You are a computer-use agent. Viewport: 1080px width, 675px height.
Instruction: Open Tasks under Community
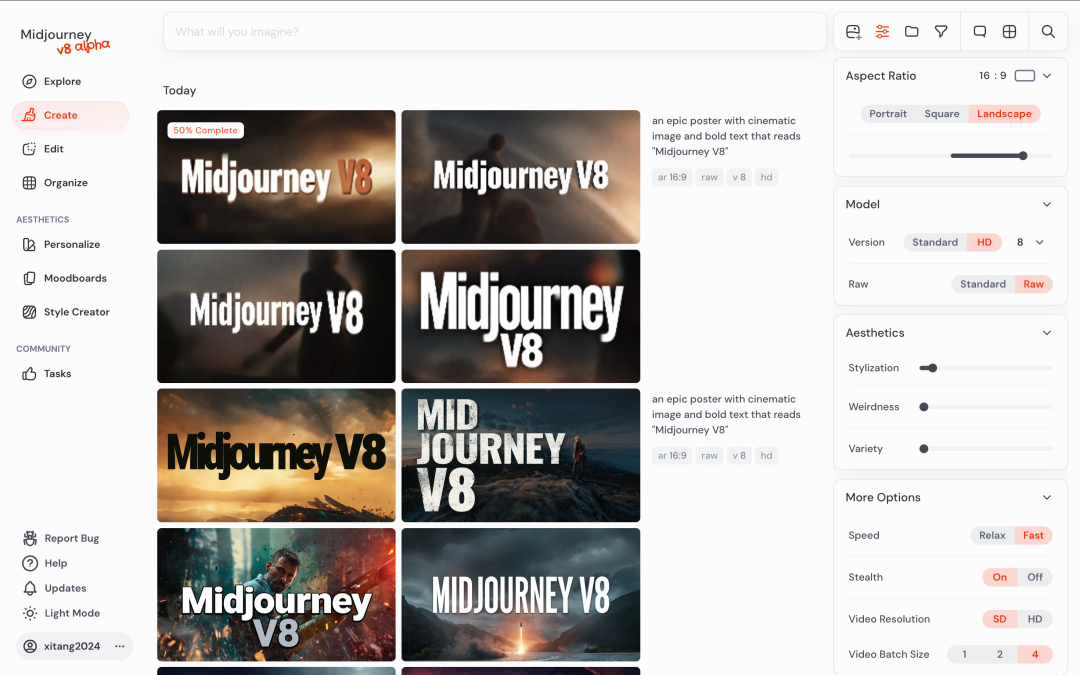click(x=57, y=373)
